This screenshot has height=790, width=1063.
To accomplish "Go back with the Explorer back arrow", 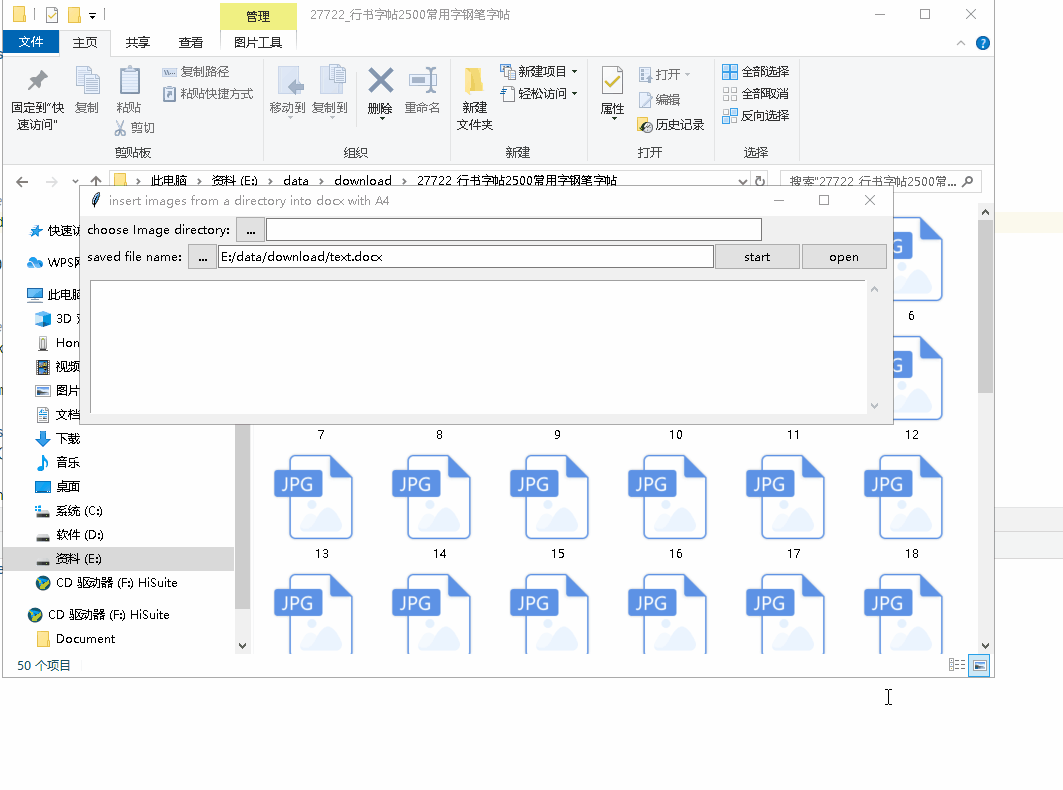I will 22,182.
